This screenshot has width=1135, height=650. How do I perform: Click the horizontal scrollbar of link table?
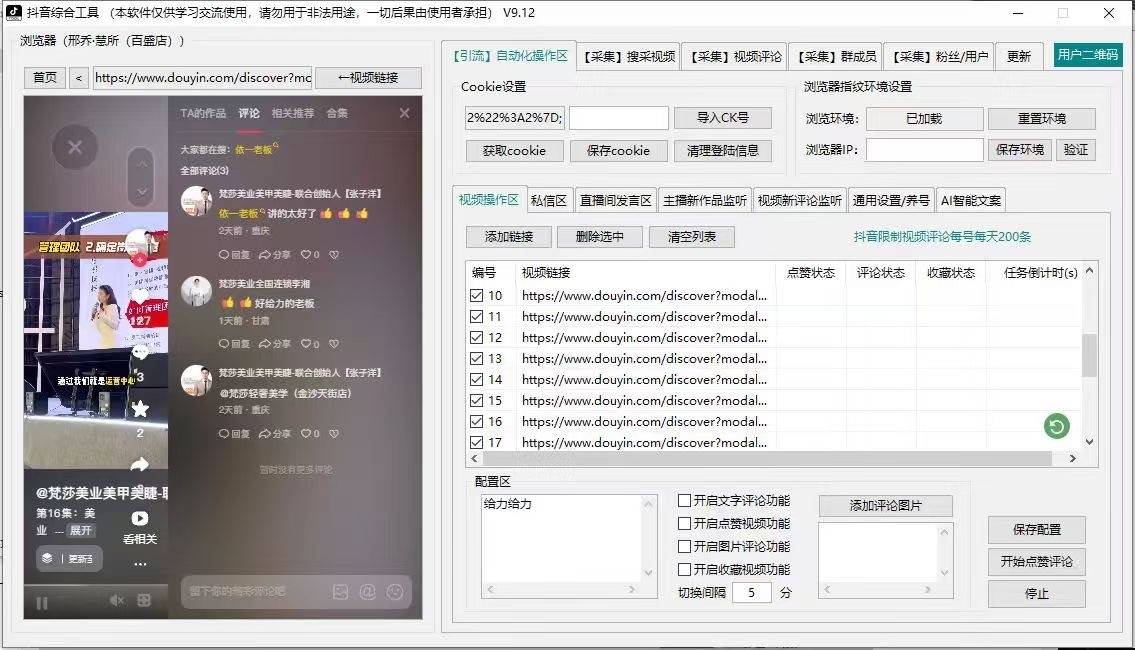coord(767,458)
